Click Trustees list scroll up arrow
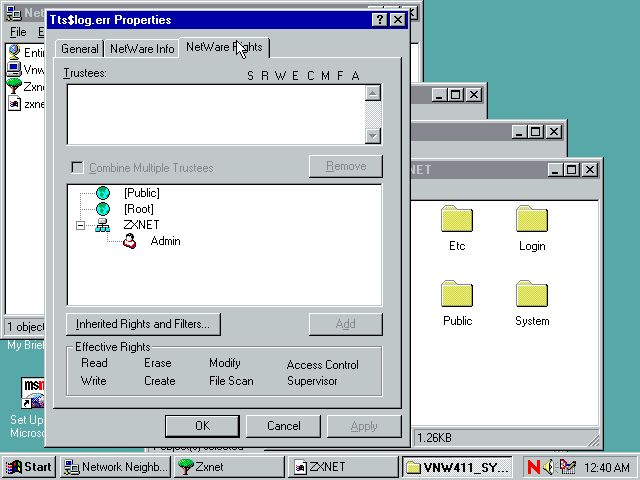The height and width of the screenshot is (480, 640). point(373,93)
